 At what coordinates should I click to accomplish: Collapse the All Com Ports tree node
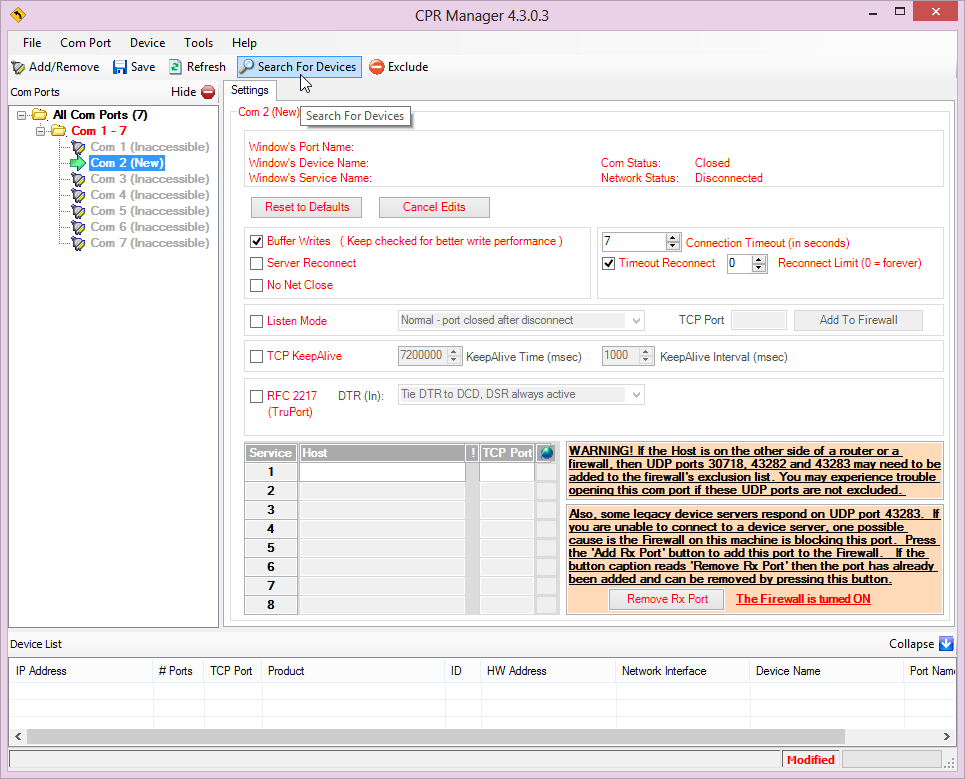pos(22,115)
